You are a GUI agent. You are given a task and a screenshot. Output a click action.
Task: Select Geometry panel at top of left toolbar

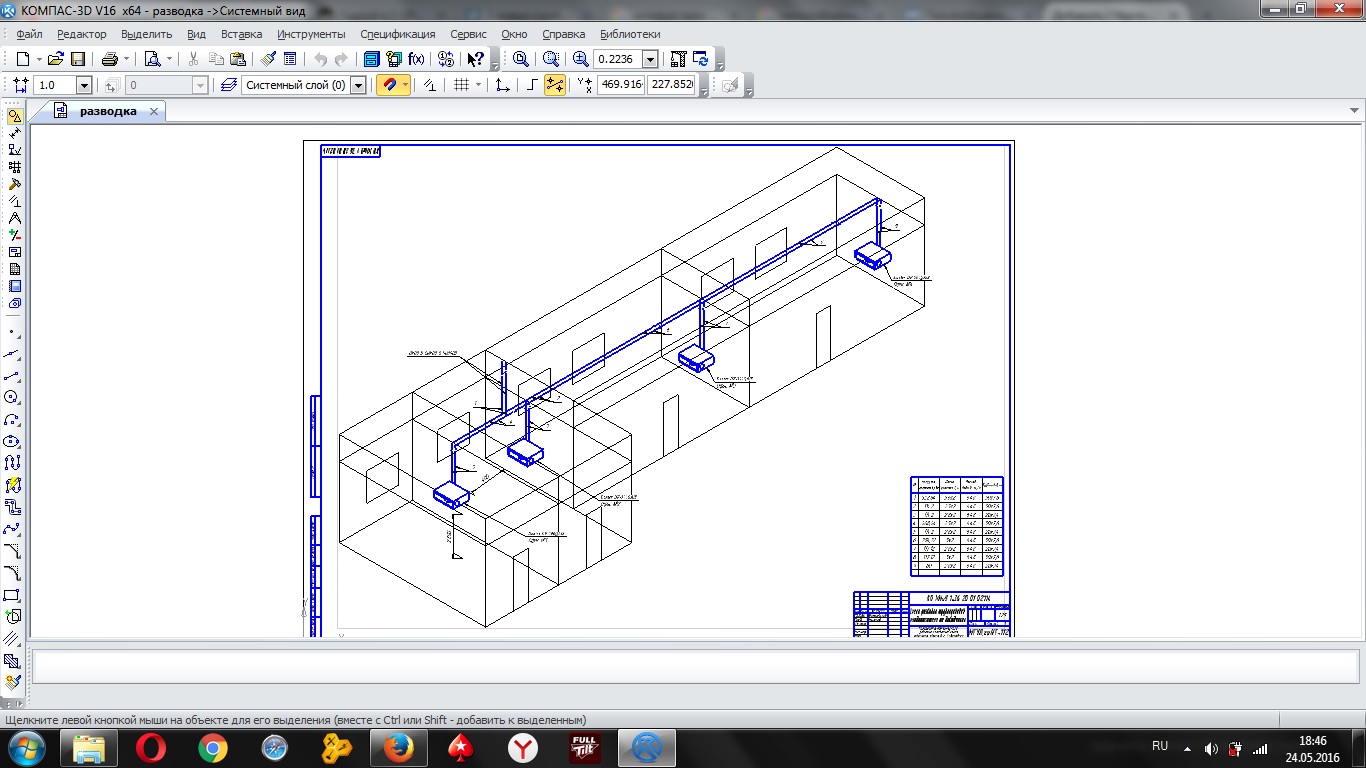coord(14,116)
